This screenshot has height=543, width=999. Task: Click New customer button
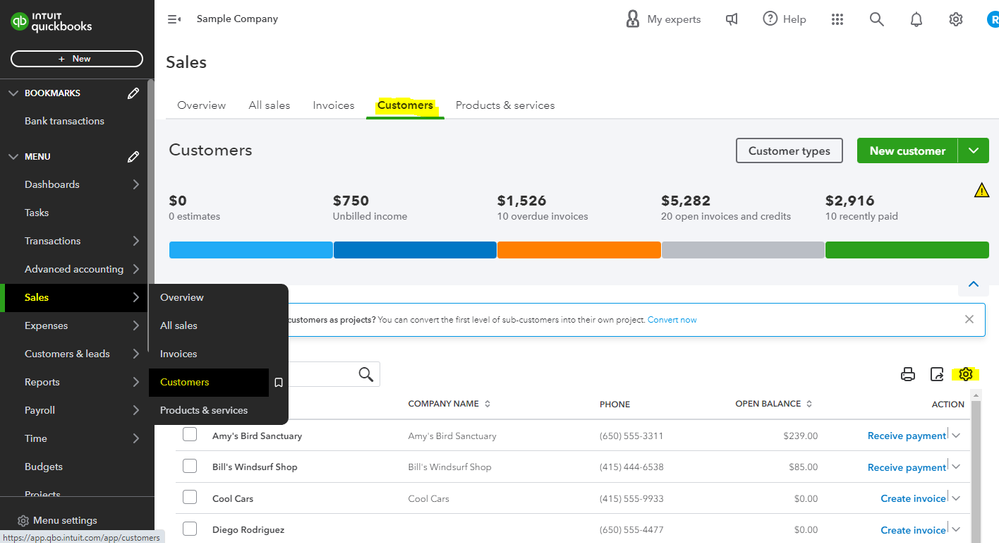(907, 150)
